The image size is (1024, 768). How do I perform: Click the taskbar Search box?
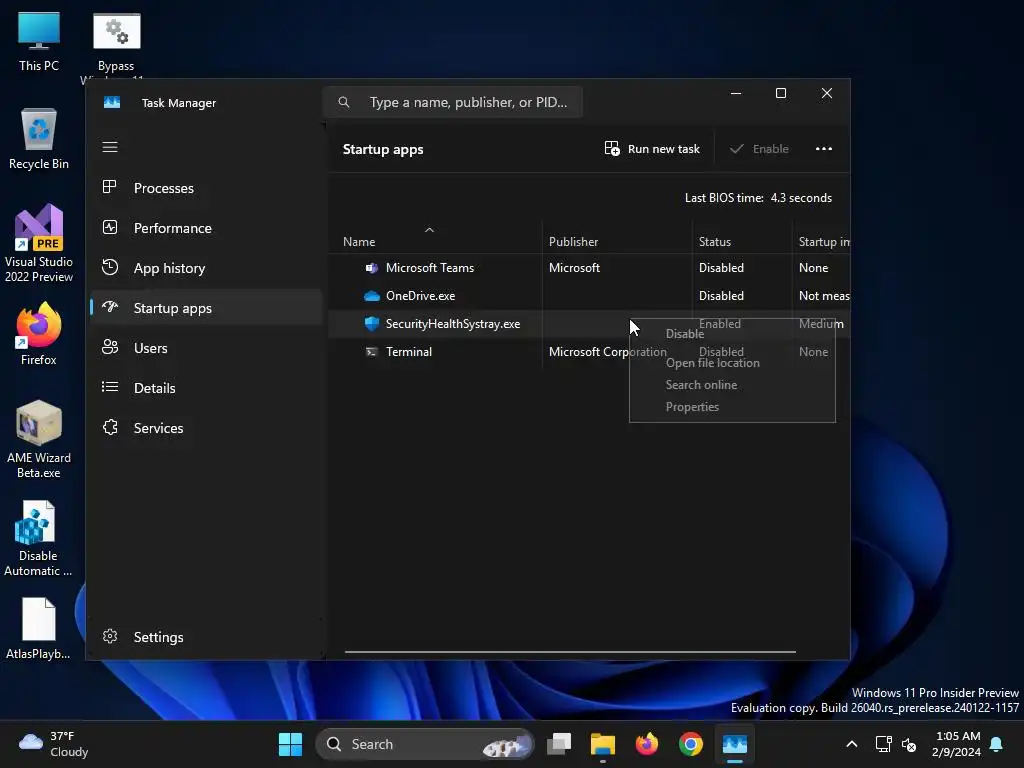point(425,744)
